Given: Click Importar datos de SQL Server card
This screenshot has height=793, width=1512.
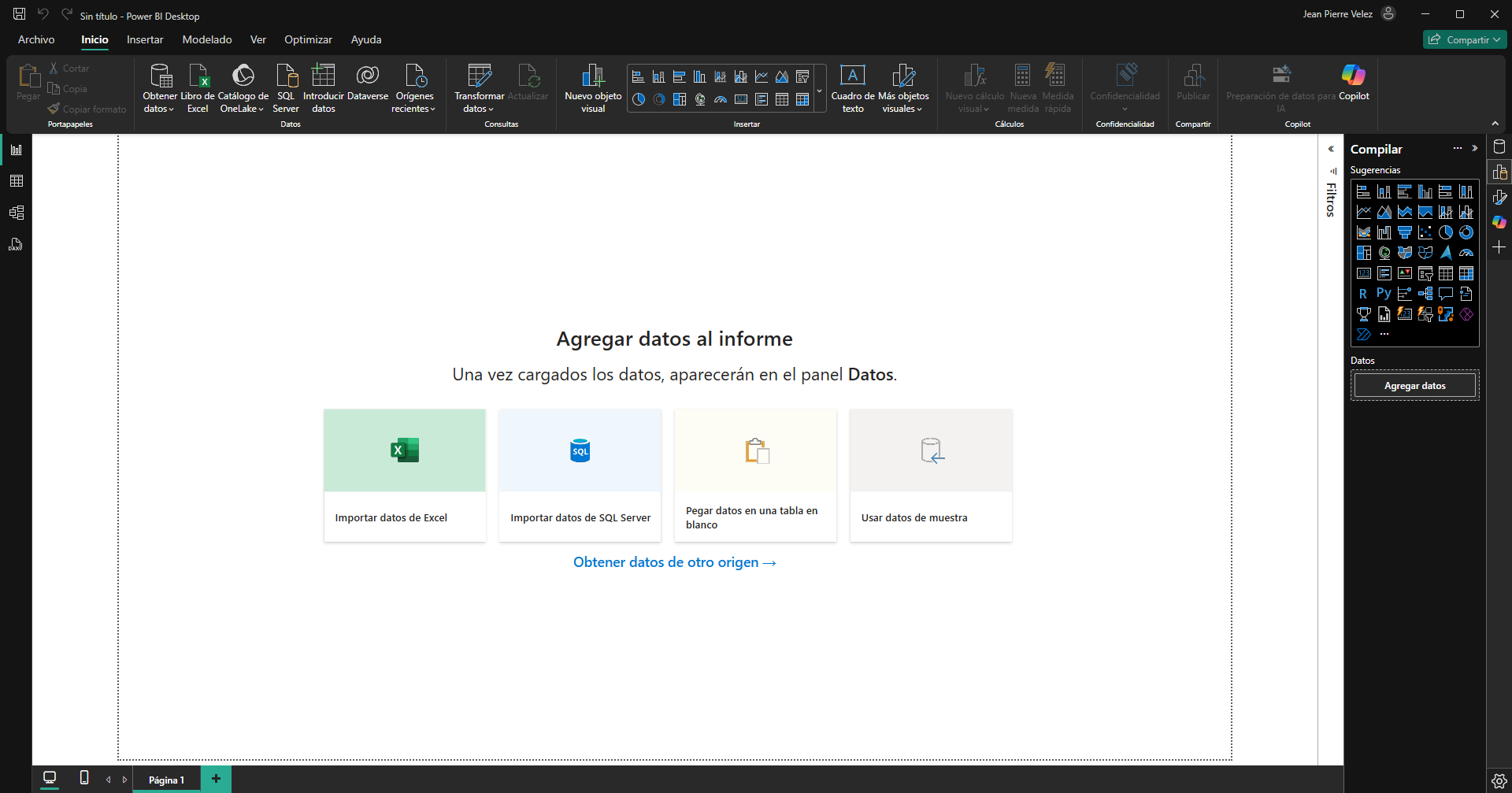Looking at the screenshot, I should point(580,475).
